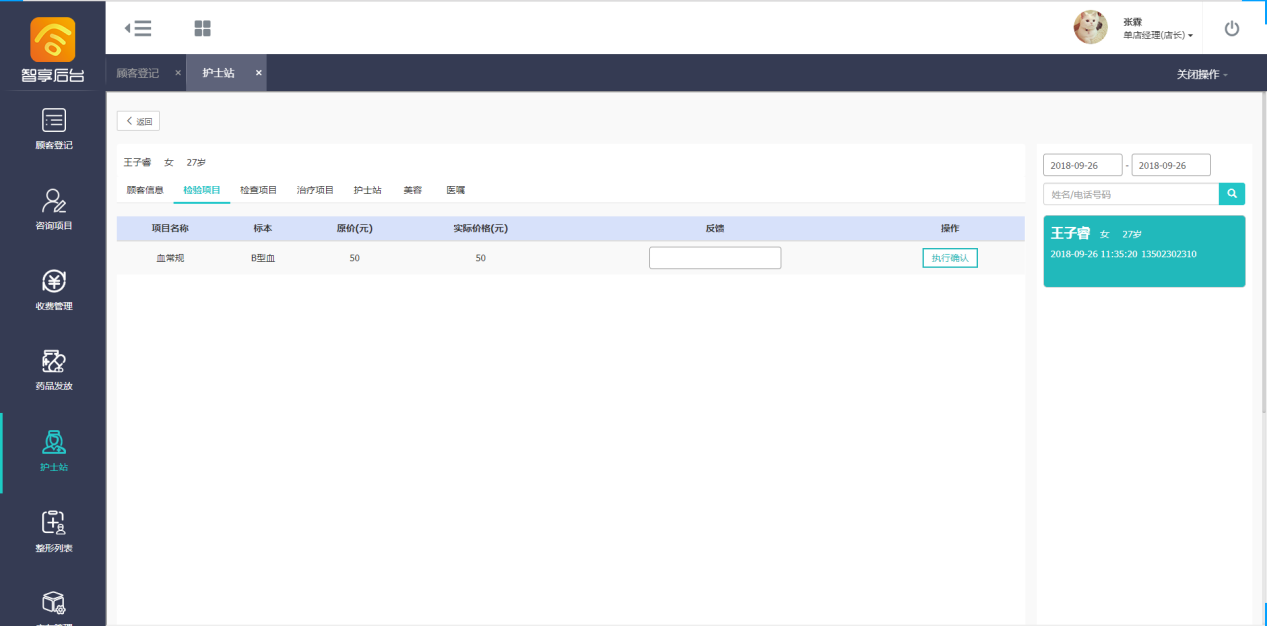Viewport: 1267px width, 626px height.
Task: Click the 返回 back button
Action: coord(138,121)
